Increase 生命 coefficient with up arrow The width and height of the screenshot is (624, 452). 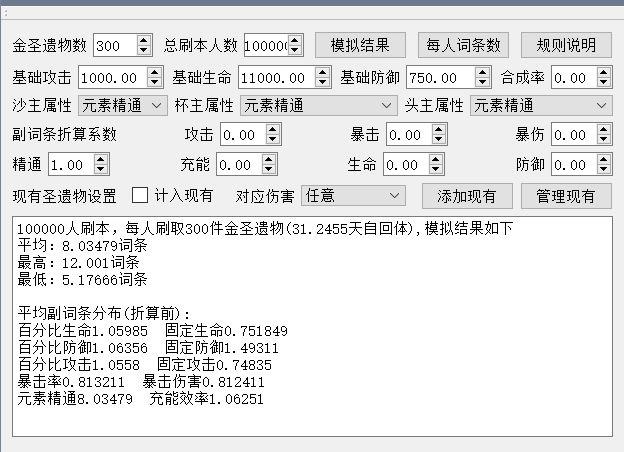435,159
